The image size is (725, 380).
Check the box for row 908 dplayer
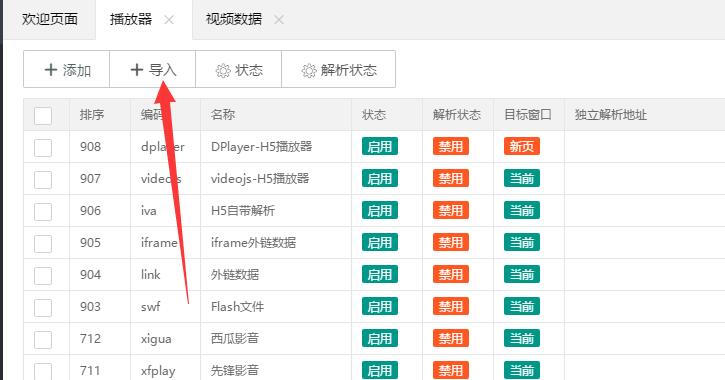(x=43, y=147)
